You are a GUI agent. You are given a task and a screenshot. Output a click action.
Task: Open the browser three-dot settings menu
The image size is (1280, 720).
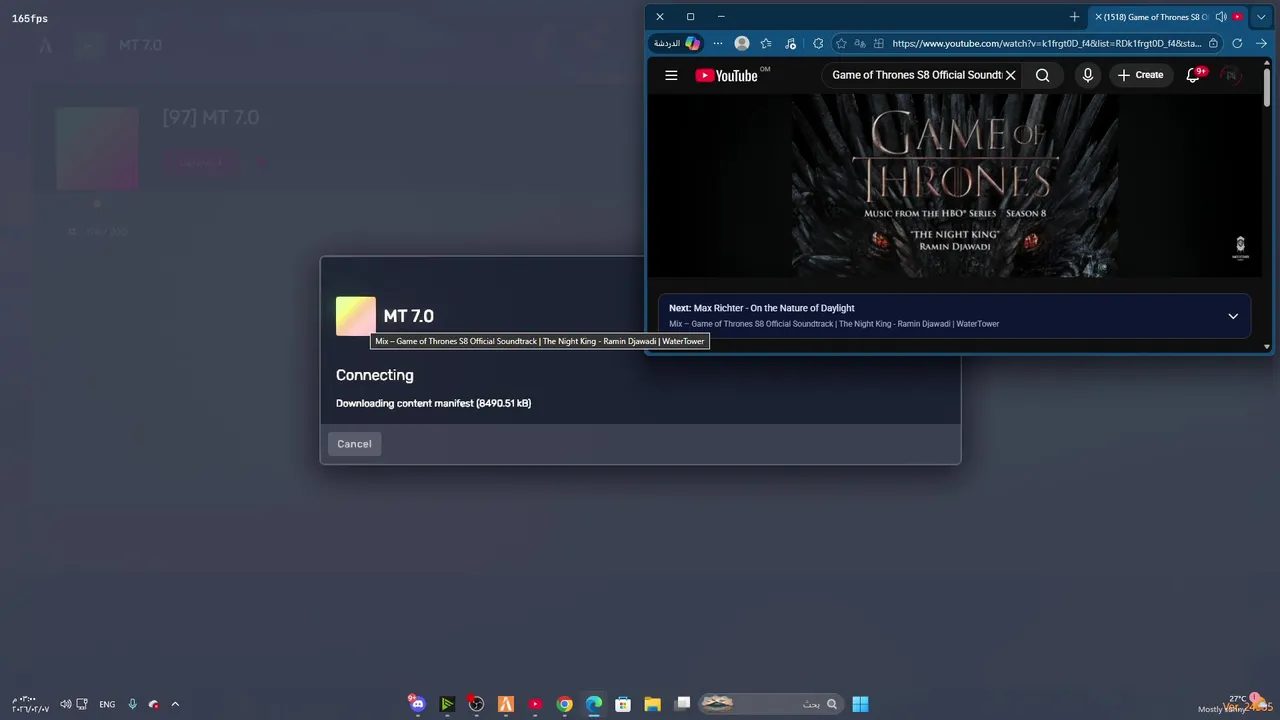coord(717,44)
